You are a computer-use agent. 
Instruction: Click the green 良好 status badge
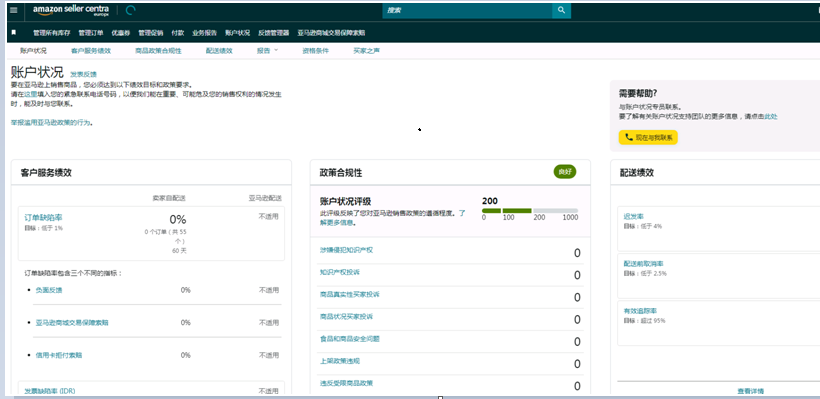[565, 172]
